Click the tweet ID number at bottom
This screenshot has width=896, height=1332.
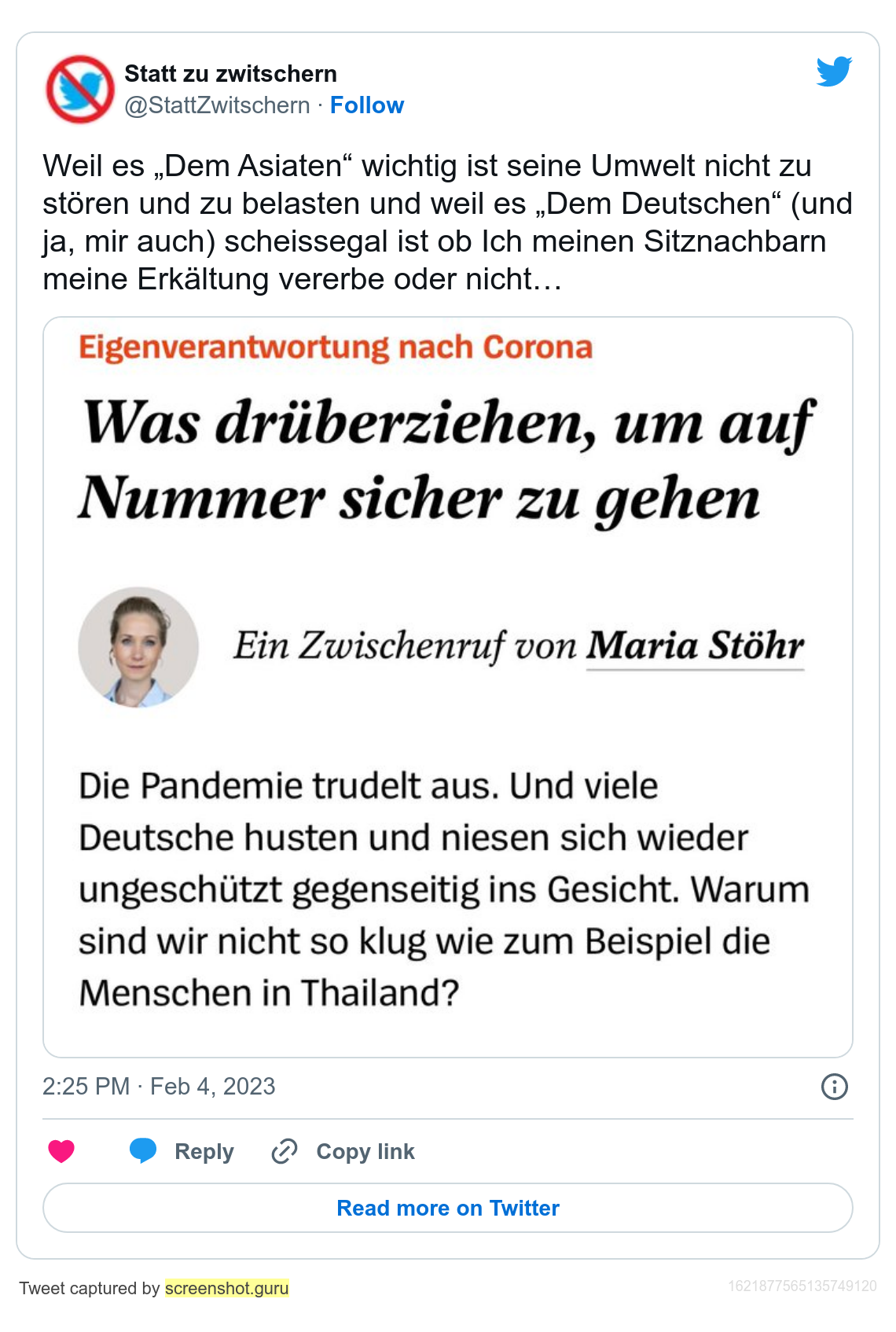tap(802, 1286)
